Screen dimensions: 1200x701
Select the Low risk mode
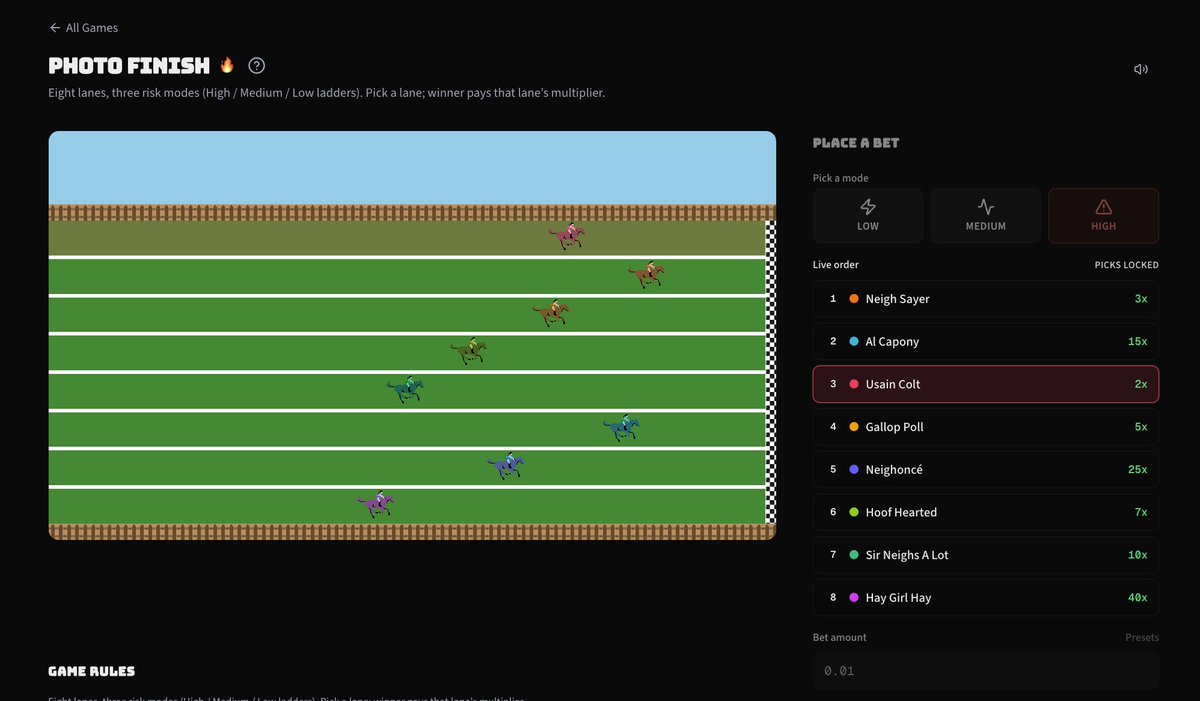(x=868, y=216)
